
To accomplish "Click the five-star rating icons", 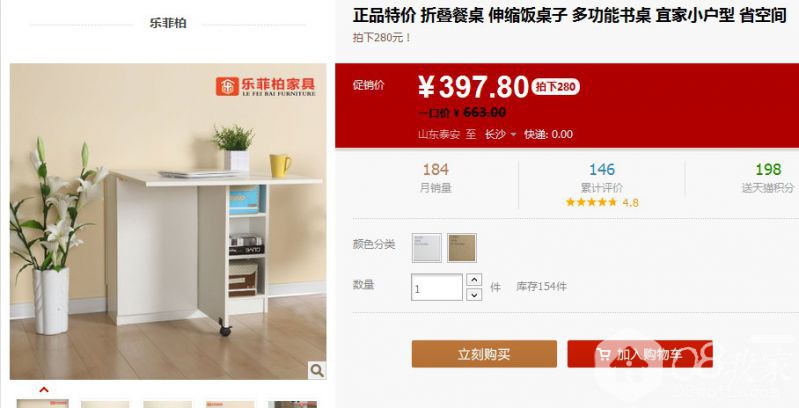I will click(591, 202).
